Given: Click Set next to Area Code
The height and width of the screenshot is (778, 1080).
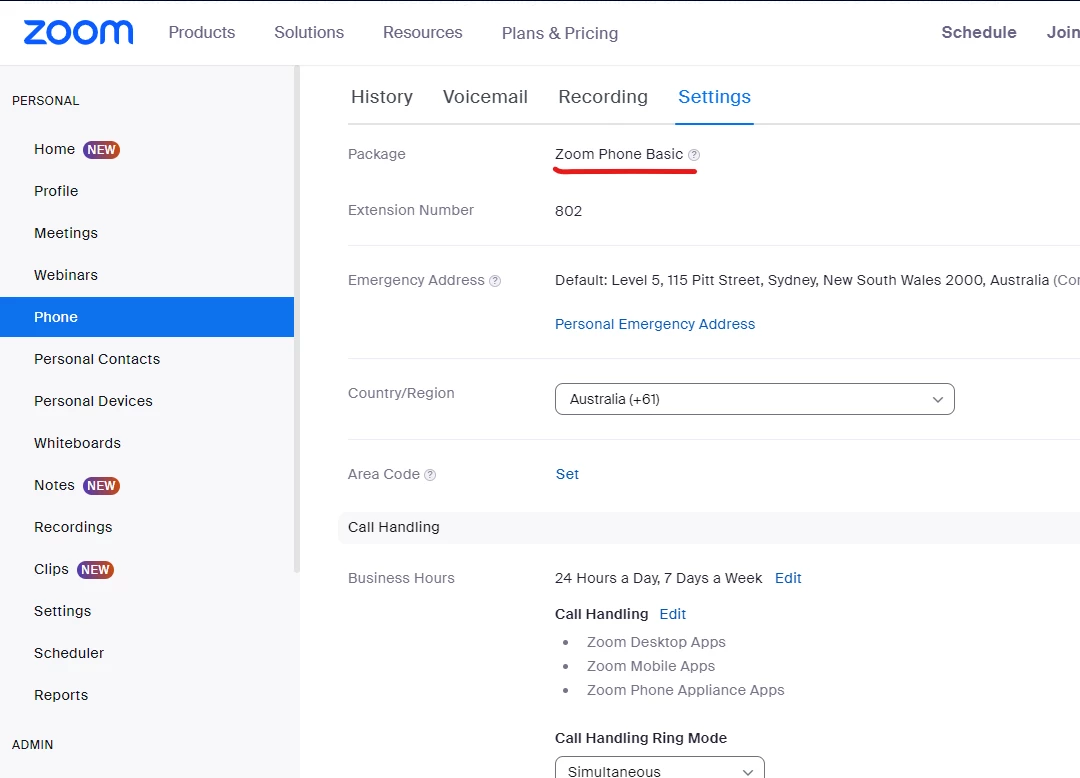Looking at the screenshot, I should point(567,474).
